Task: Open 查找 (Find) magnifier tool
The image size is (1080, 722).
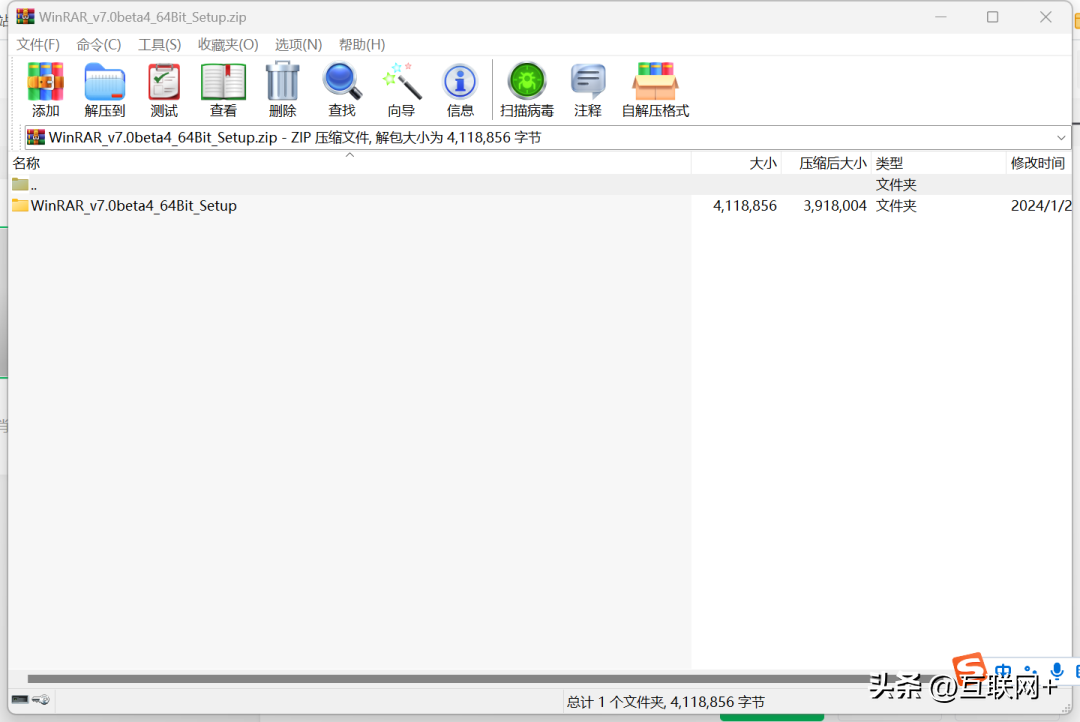Action: click(342, 90)
